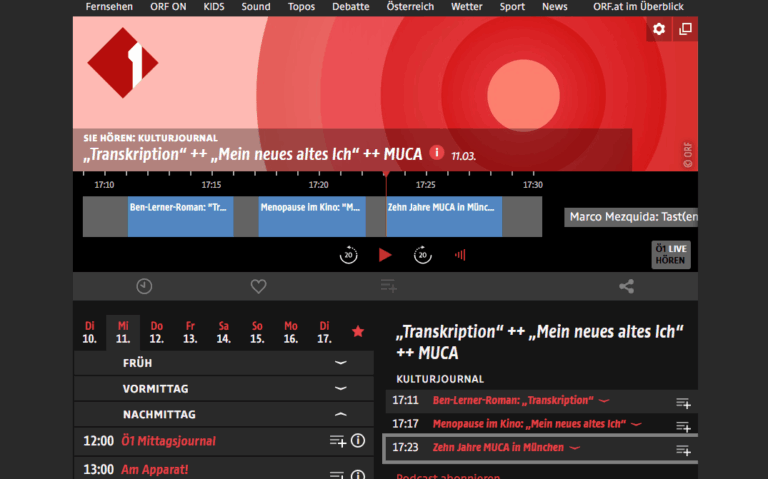Collapse the NACHMITTAG section
The image size is (768, 479).
(x=340, y=414)
